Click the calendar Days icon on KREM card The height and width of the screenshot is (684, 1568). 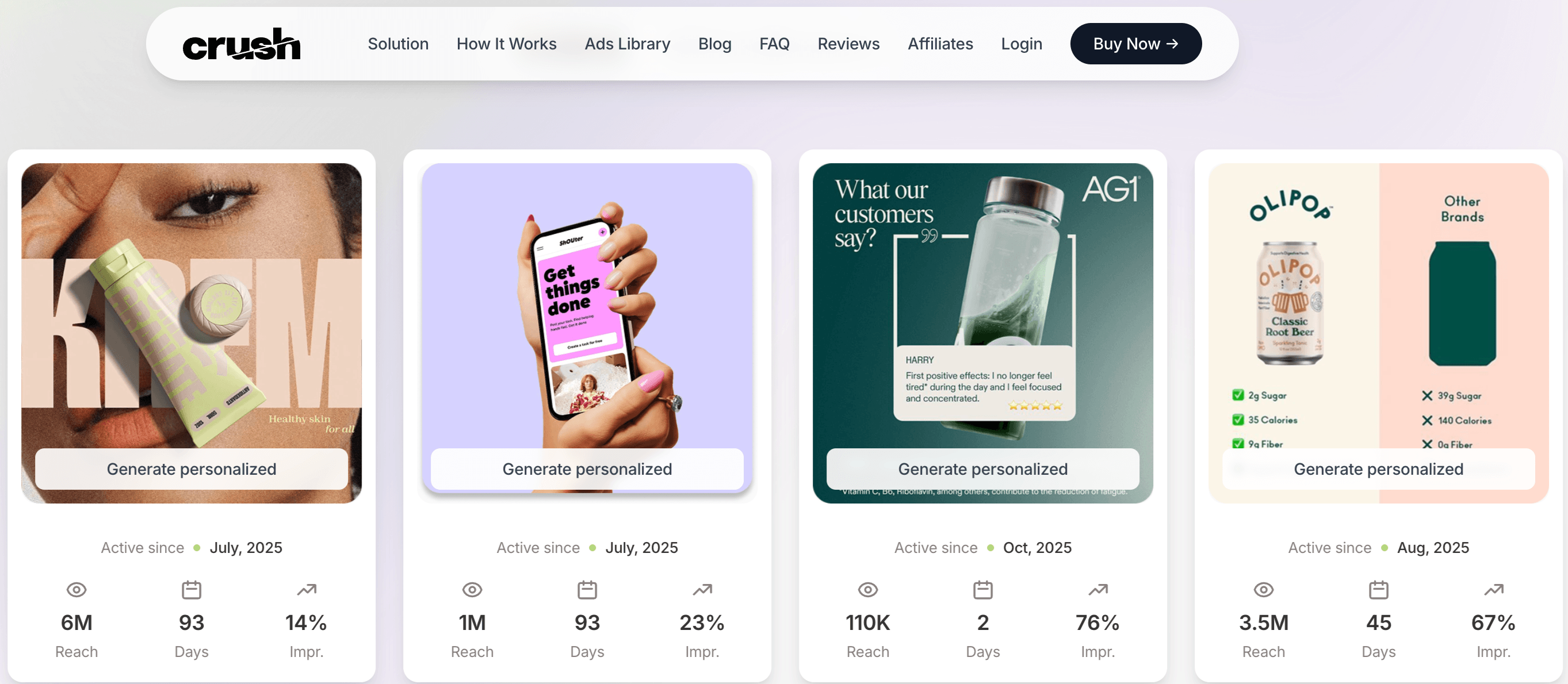click(x=191, y=589)
